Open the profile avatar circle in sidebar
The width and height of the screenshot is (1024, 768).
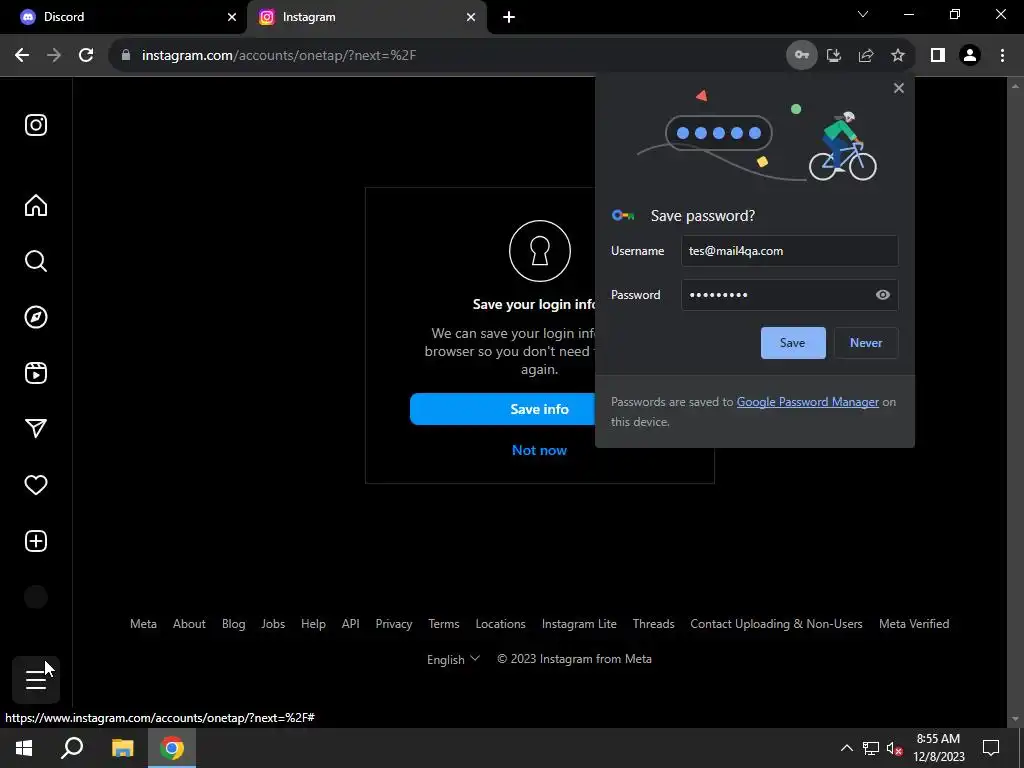[x=36, y=597]
